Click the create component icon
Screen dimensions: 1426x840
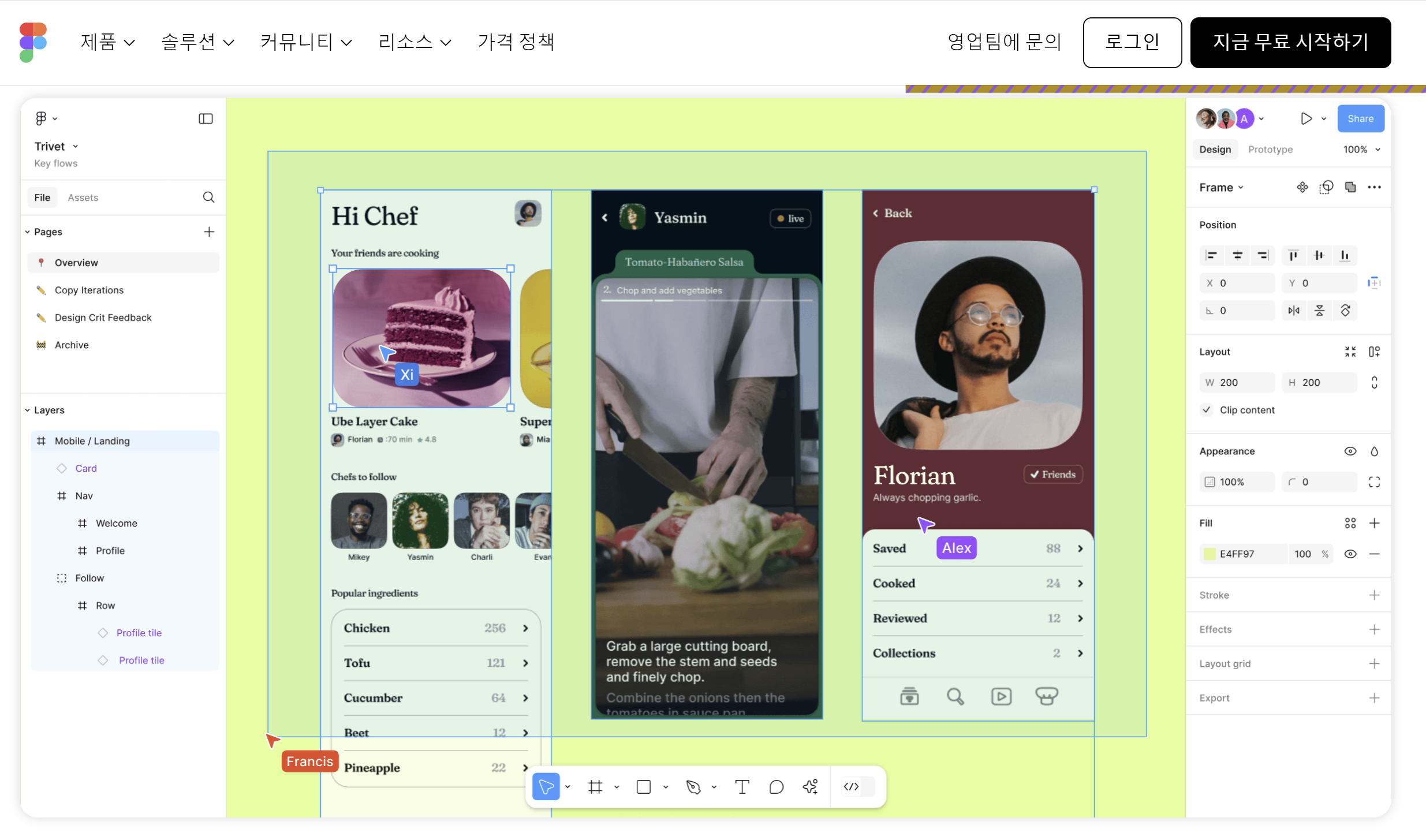point(1302,187)
